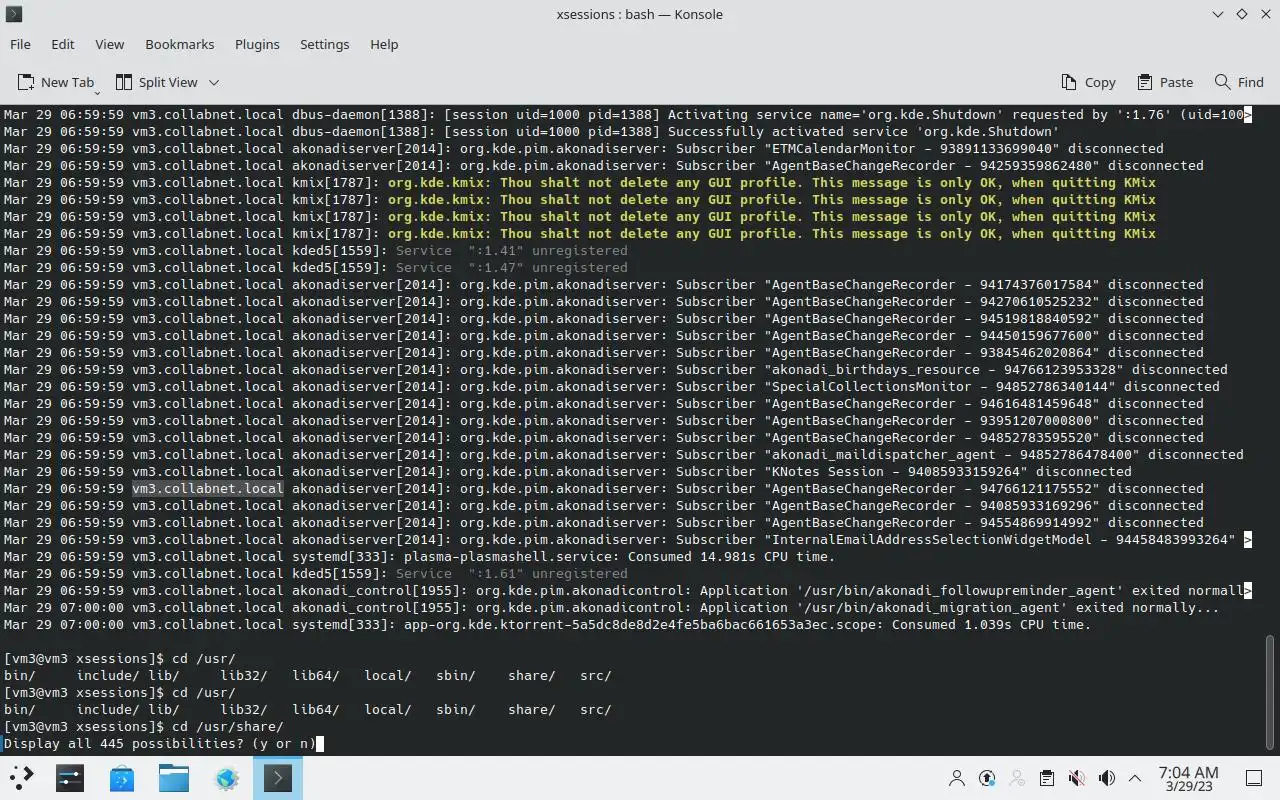Click the 'KNotes Session' log line
The image size is (1280, 800).
point(567,472)
